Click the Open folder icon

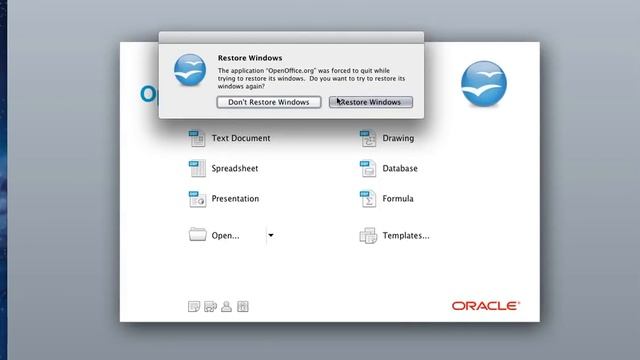[x=197, y=235]
